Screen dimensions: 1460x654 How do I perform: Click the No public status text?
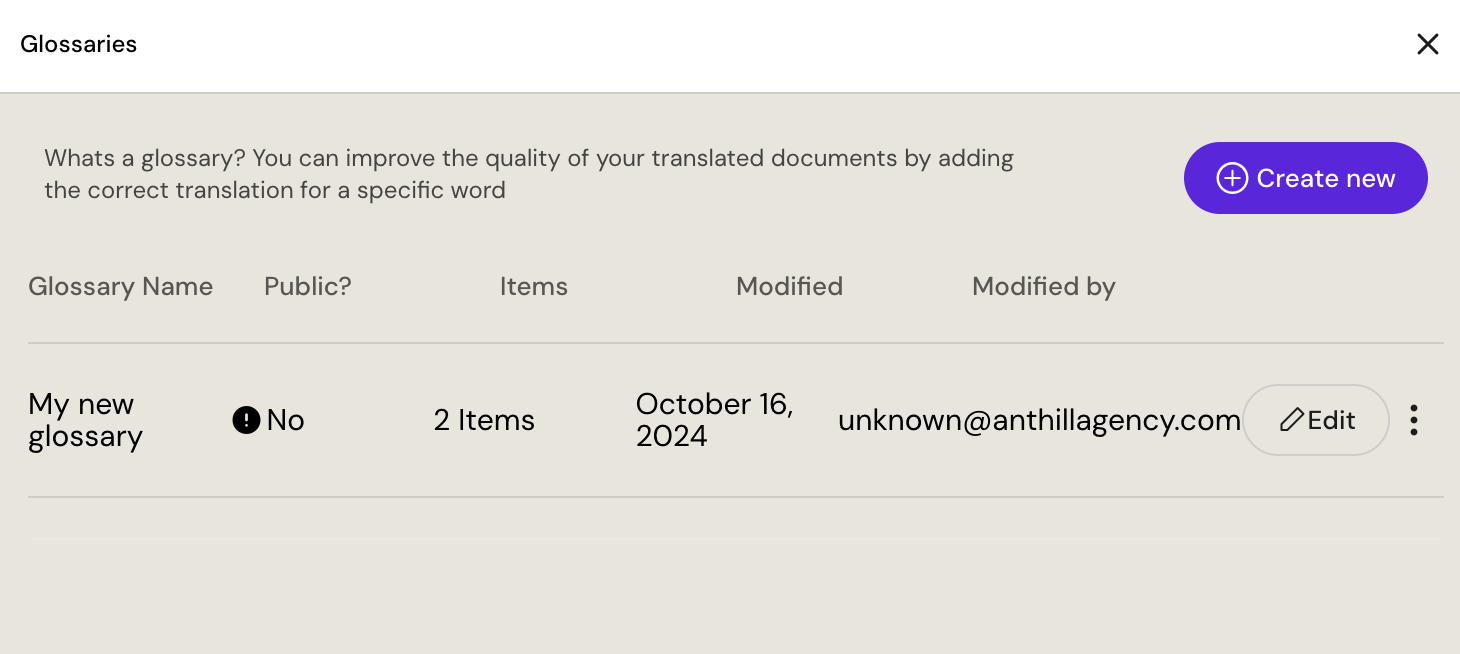point(285,420)
